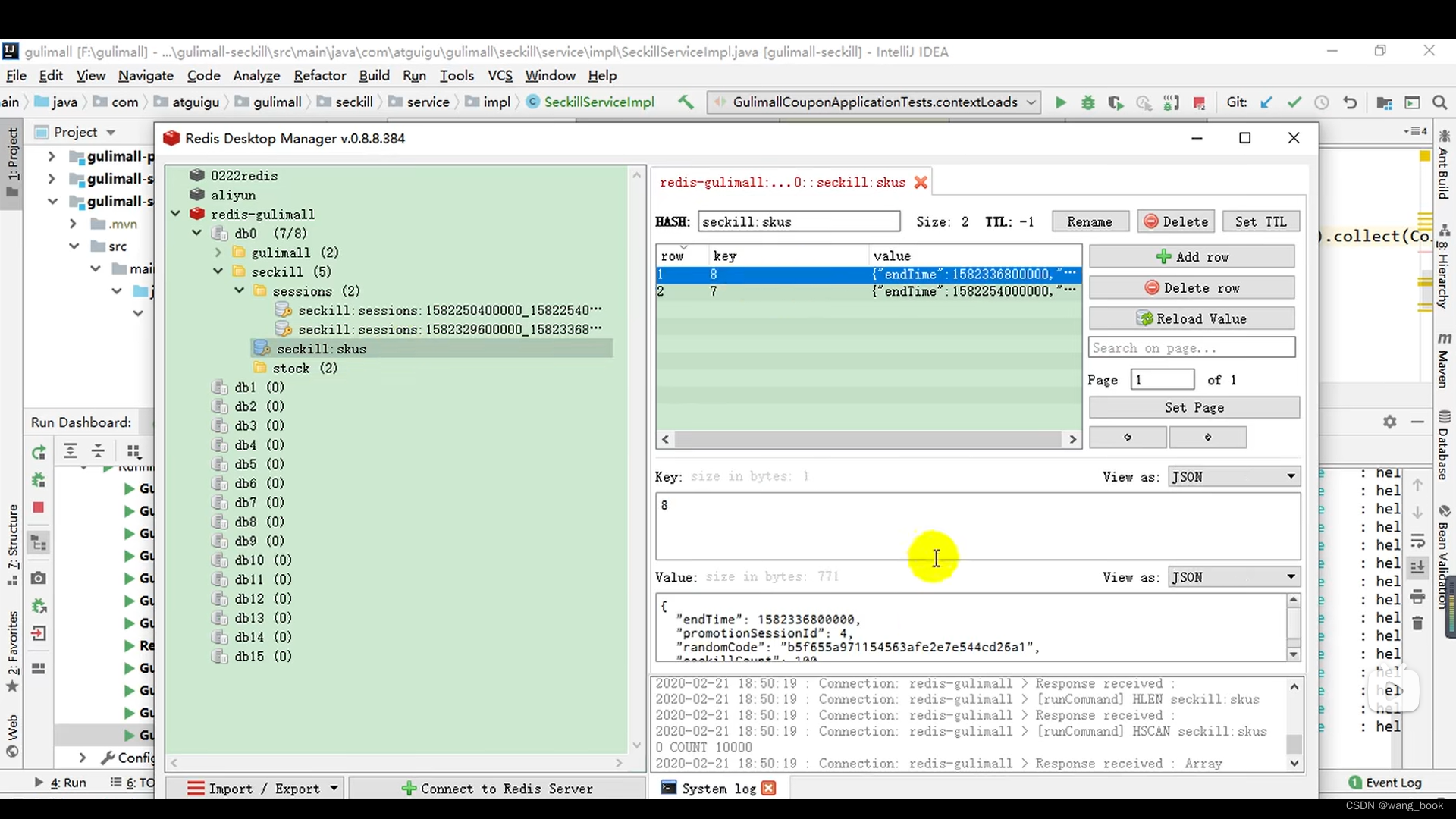Viewport: 1456px width, 819px height.
Task: Click the seckill:skus key in tree
Action: (320, 348)
